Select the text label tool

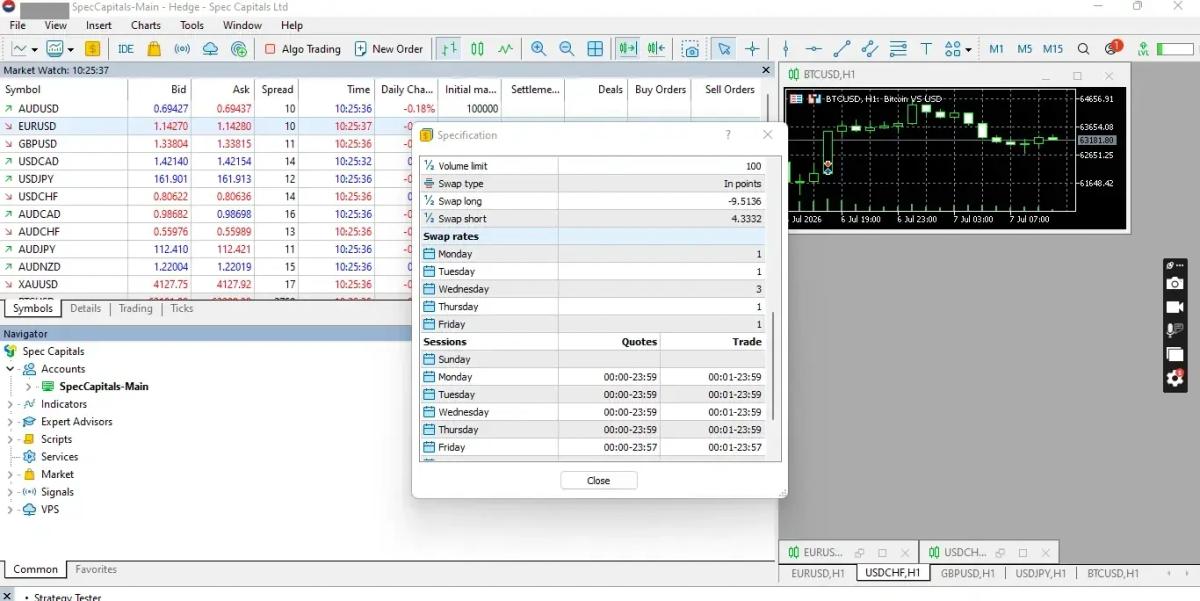click(926, 48)
